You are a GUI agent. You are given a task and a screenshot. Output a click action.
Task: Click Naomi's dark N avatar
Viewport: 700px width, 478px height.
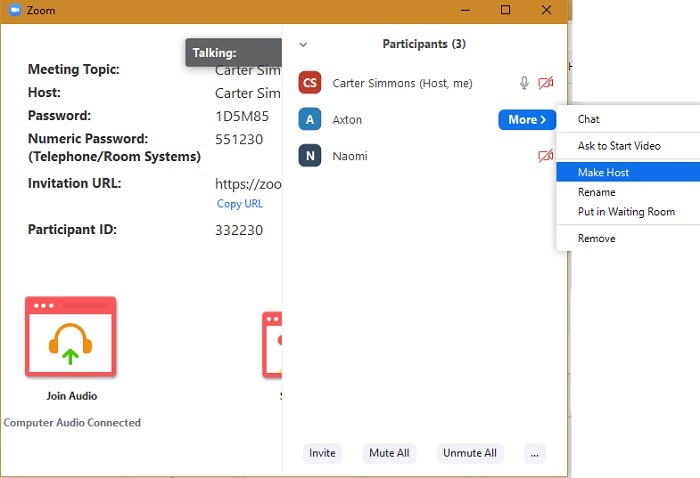pyautogui.click(x=310, y=156)
